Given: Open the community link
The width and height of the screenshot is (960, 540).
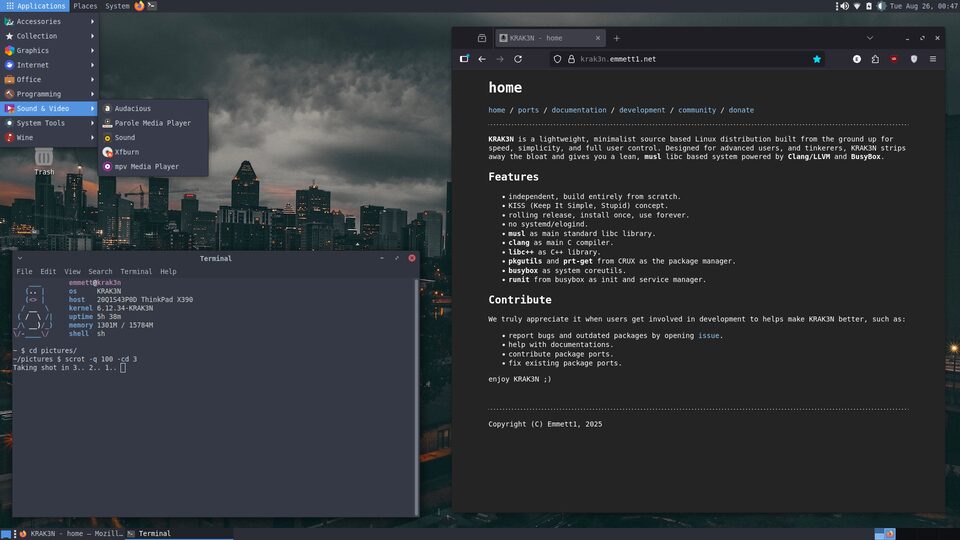Looking at the screenshot, I should 697,110.
